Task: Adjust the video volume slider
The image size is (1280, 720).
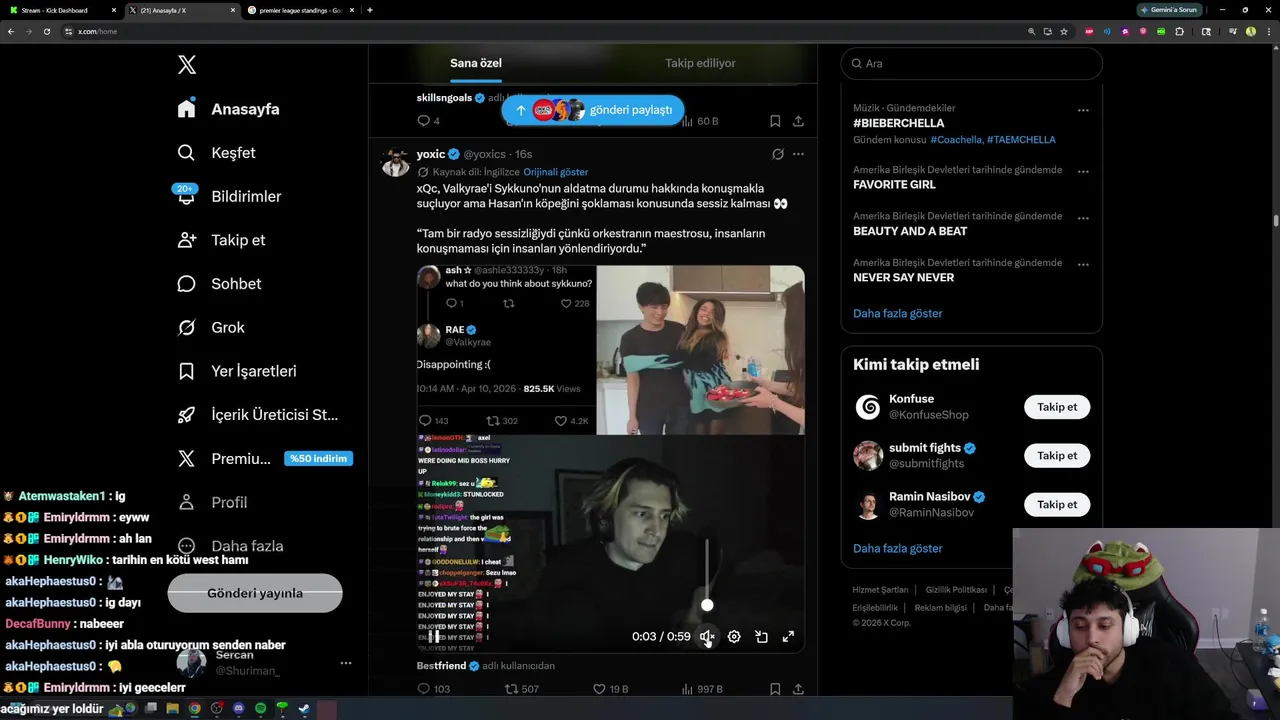Action: 707,605
